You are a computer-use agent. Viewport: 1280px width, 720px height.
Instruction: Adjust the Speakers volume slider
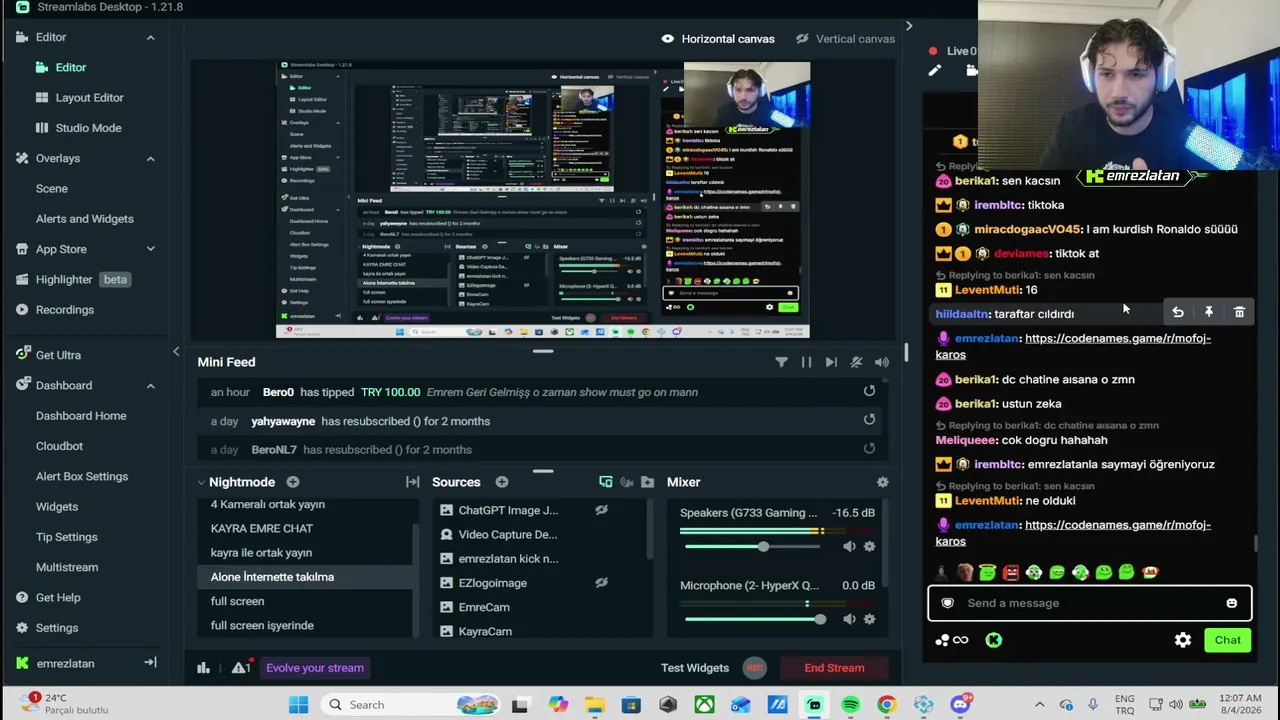pos(765,546)
